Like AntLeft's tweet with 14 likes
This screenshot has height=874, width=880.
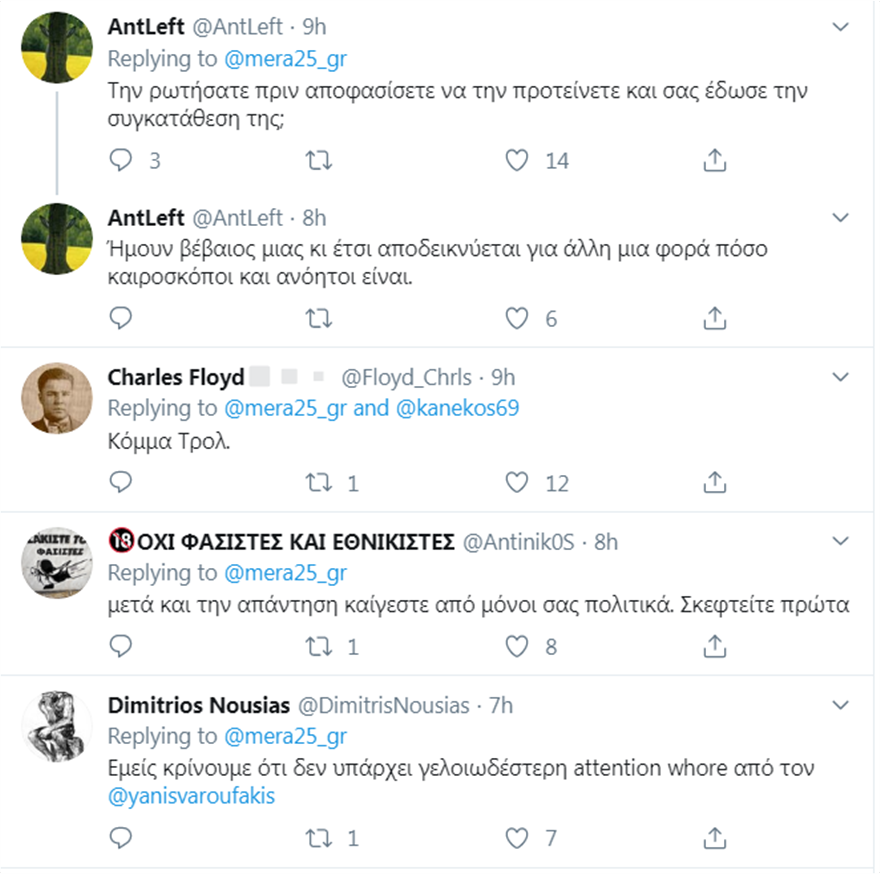point(516,159)
